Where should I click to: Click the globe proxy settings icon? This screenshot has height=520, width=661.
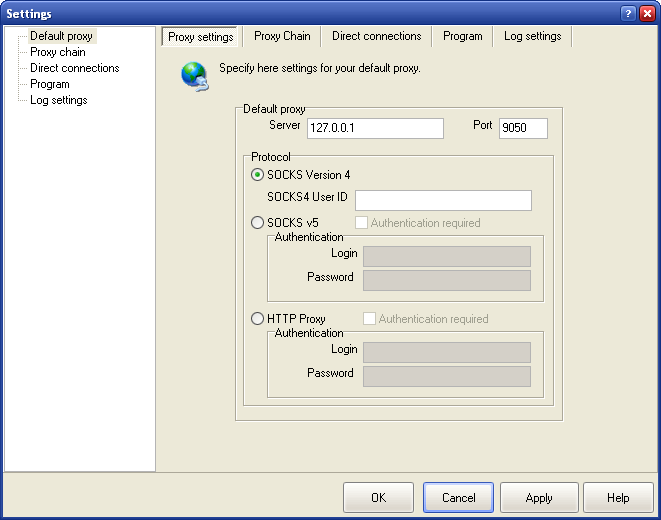(193, 76)
